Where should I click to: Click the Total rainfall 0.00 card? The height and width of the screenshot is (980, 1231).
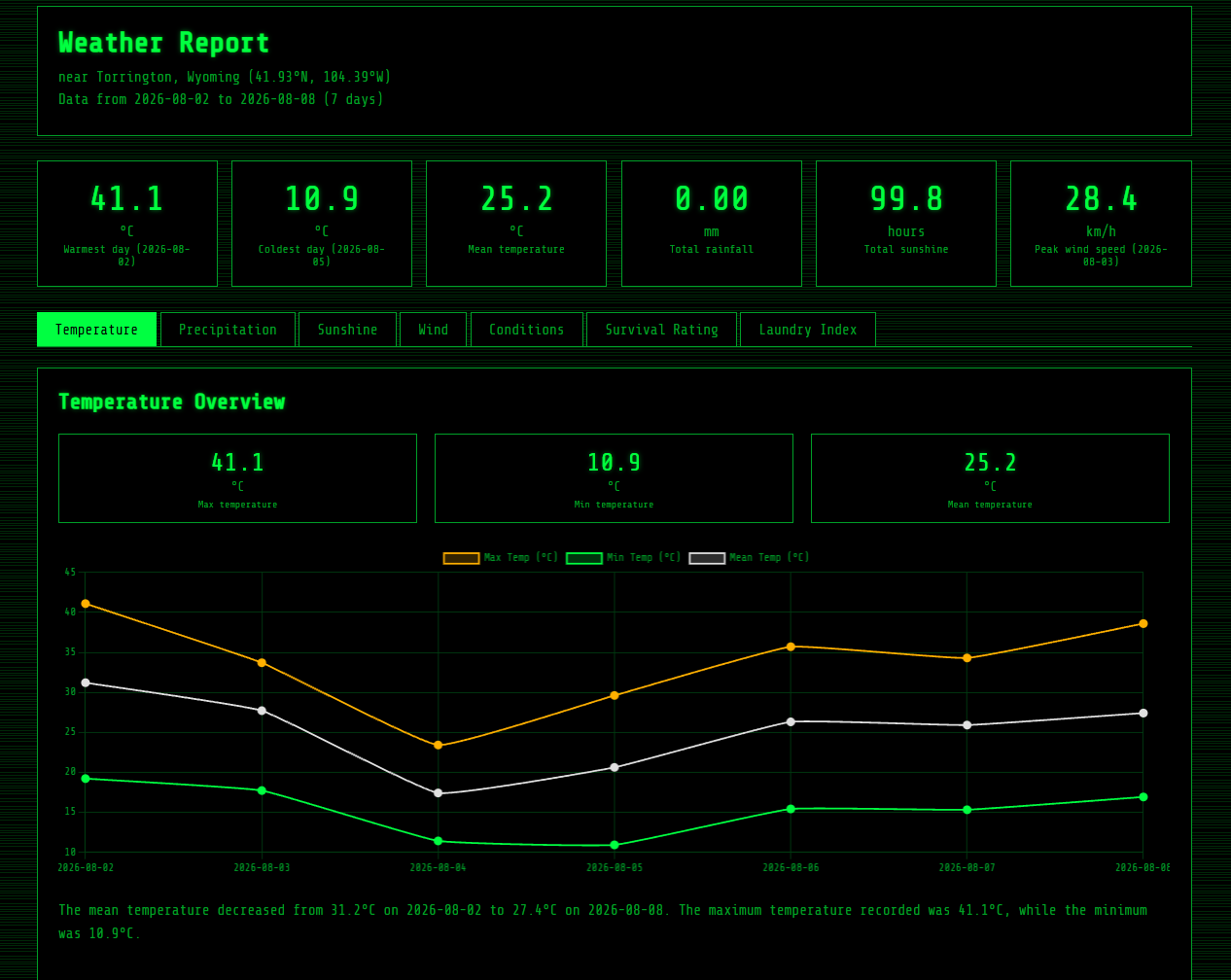click(712, 224)
